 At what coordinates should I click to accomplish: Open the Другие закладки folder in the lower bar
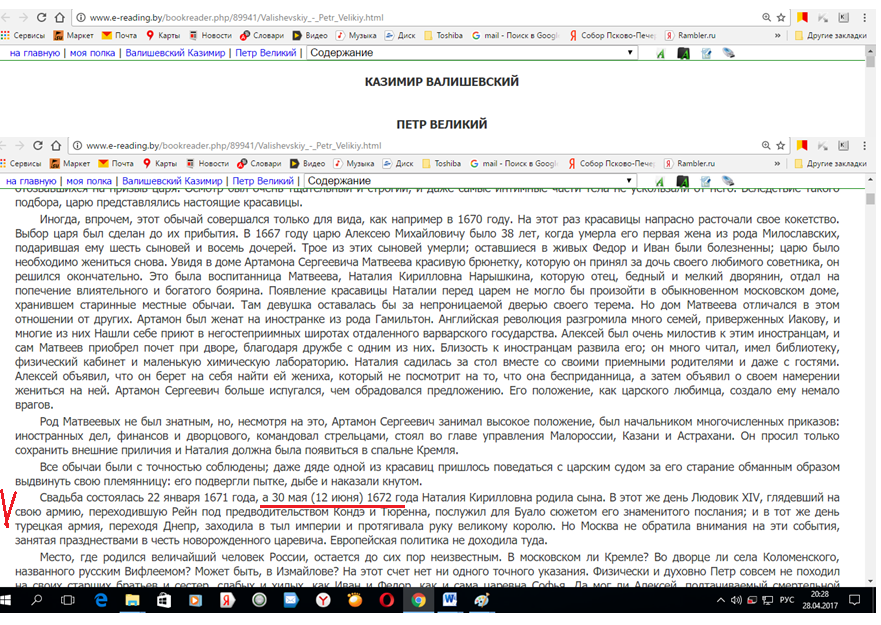tap(830, 164)
